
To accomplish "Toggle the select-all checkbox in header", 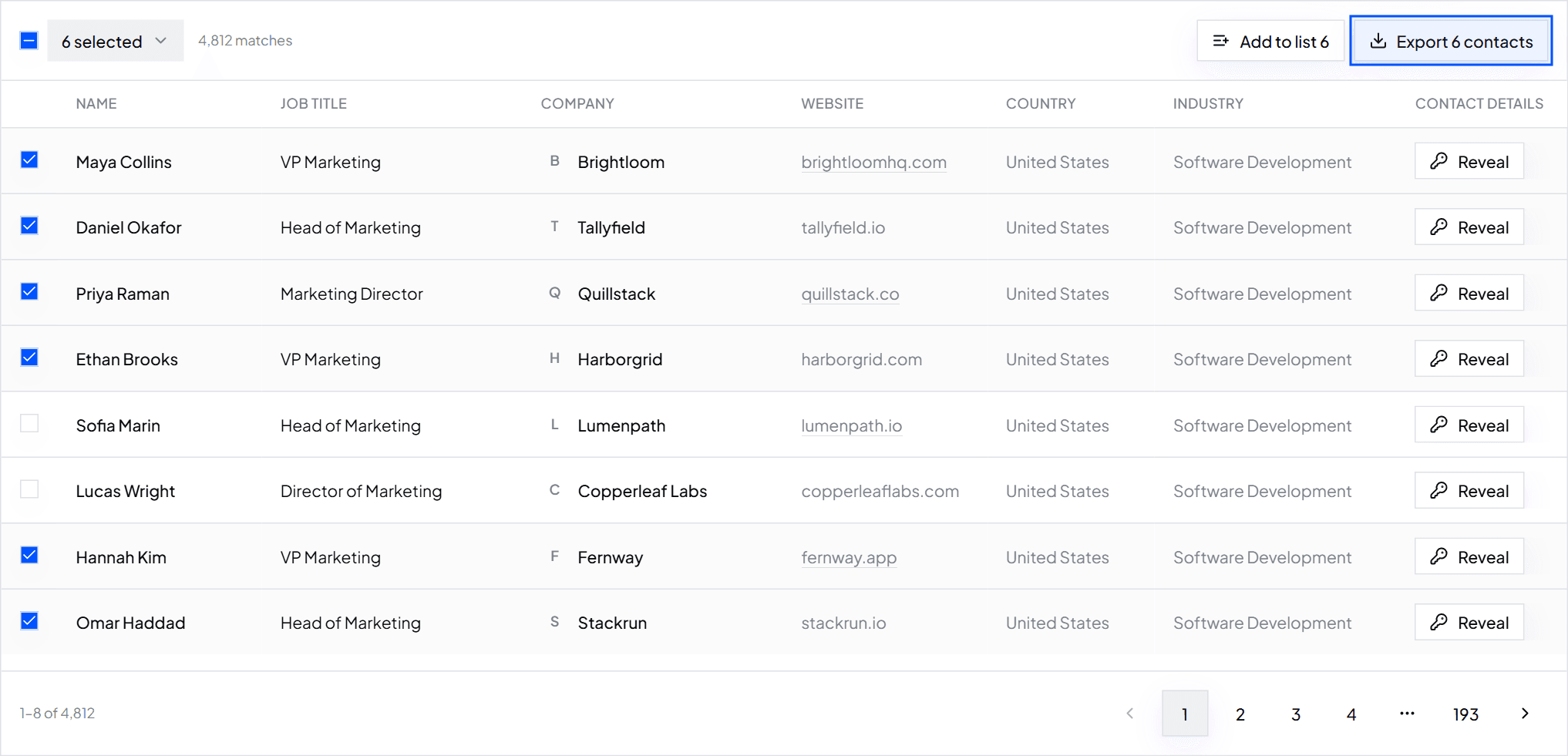I will [29, 41].
